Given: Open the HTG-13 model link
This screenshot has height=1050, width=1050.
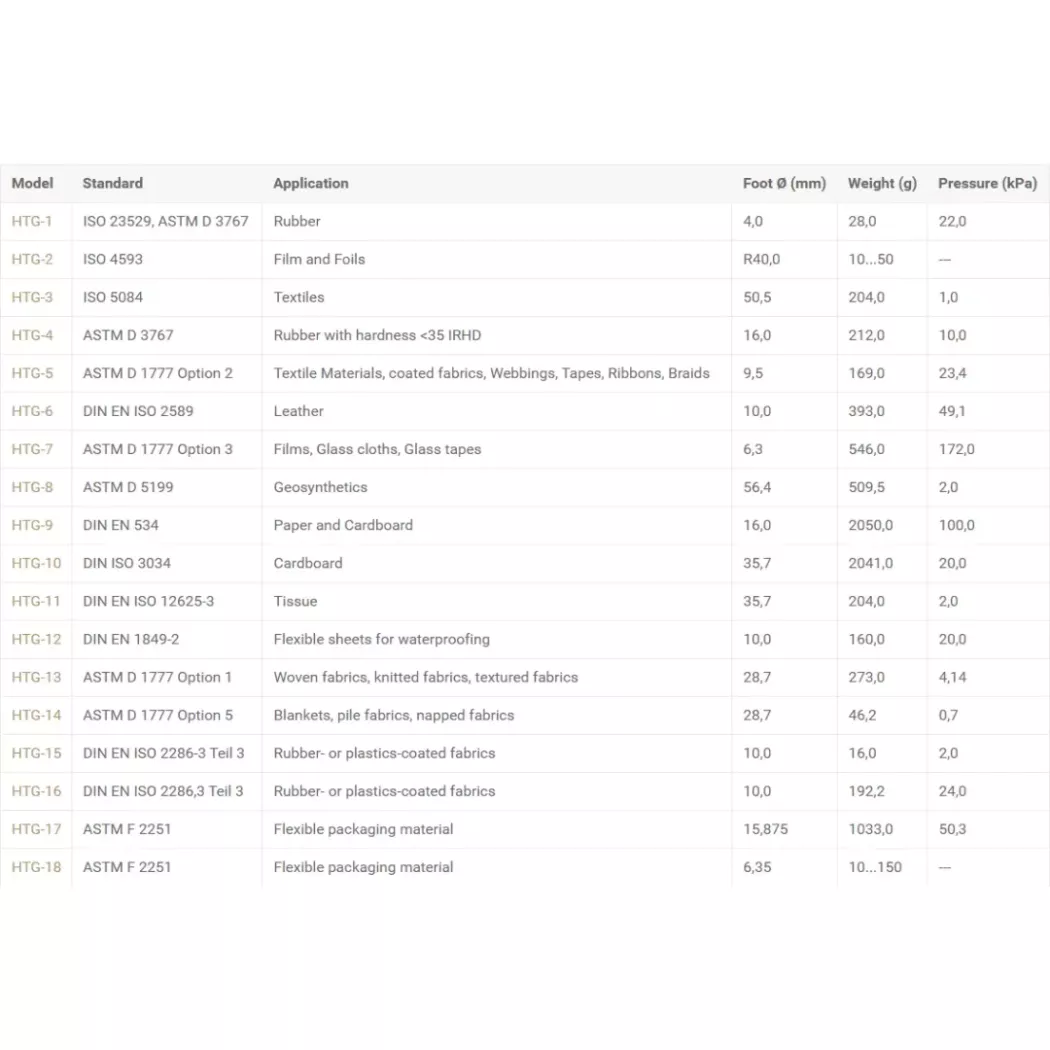Looking at the screenshot, I should click(x=36, y=677).
